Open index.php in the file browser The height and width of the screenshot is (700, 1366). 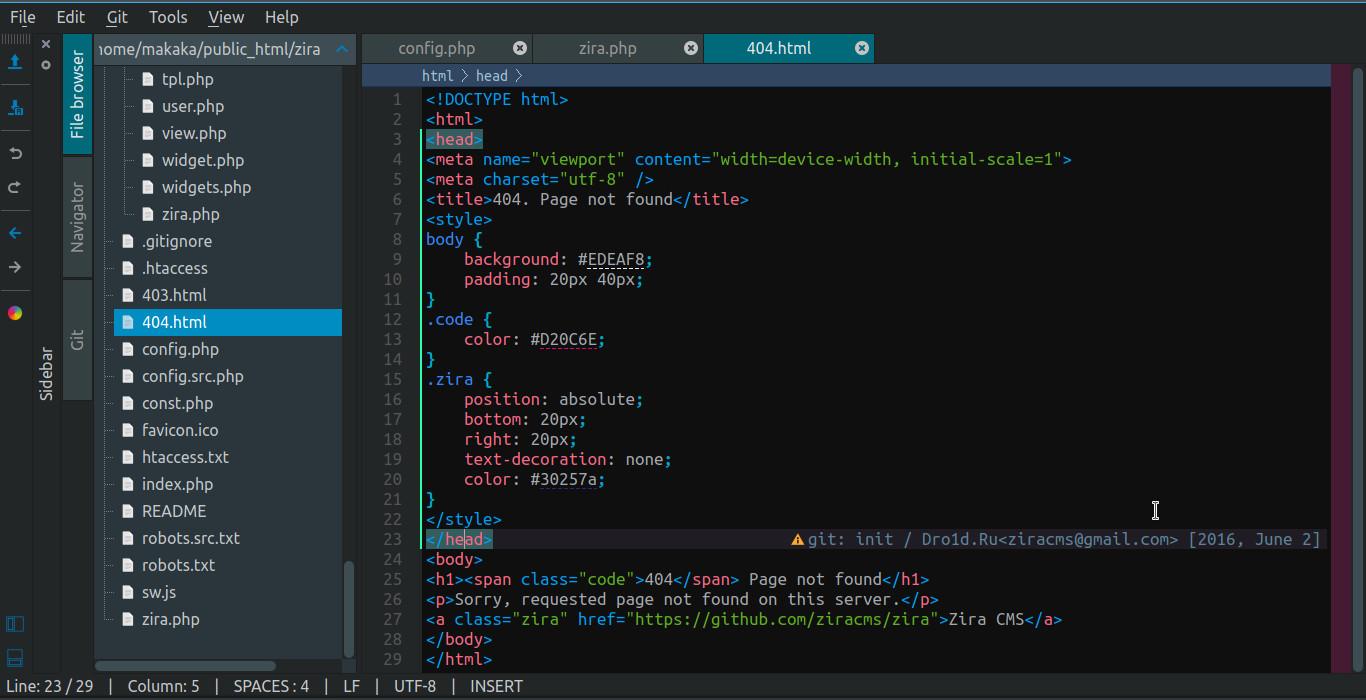click(x=177, y=484)
